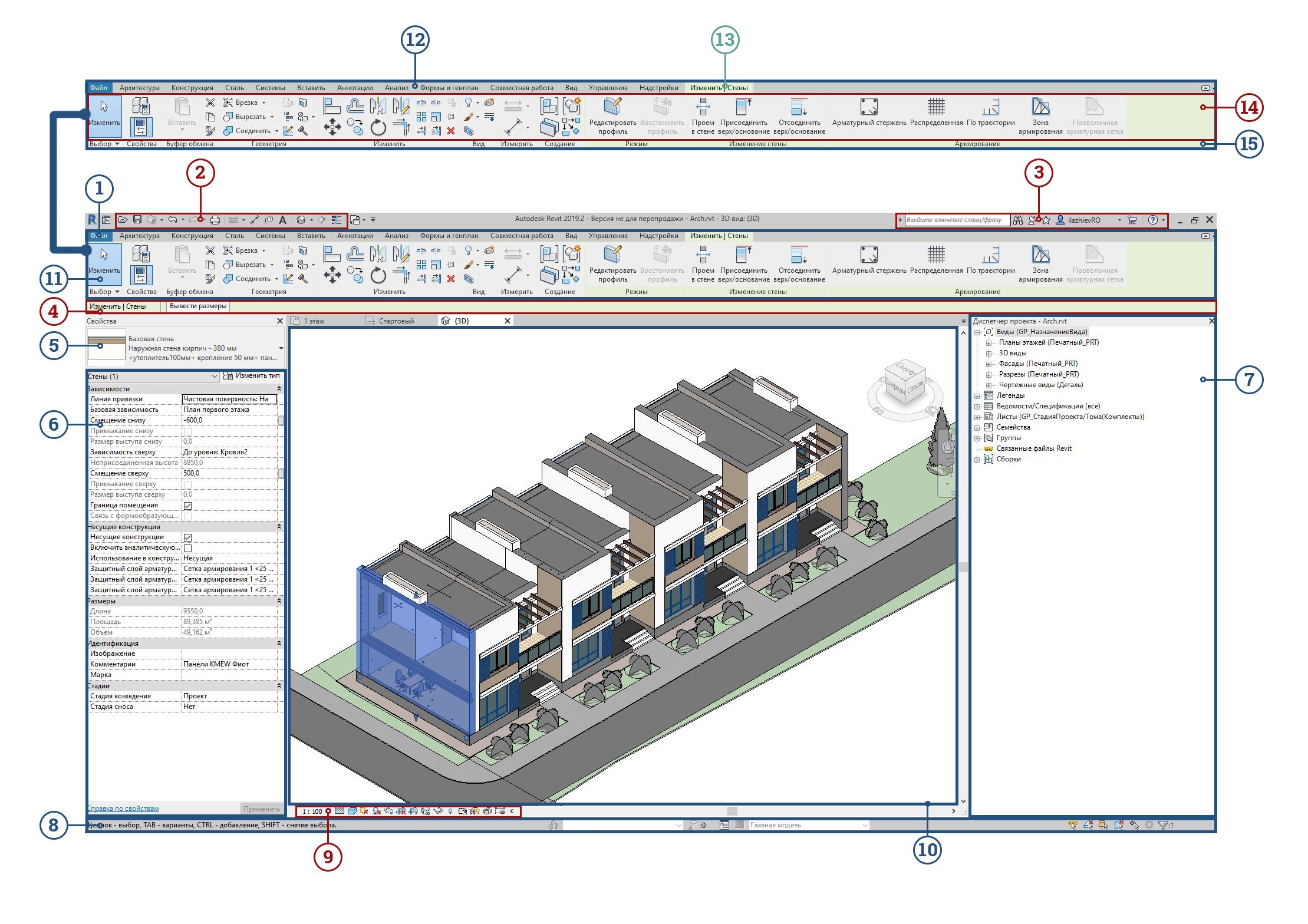Open the Архитектура tab in lower ribbon
This screenshot has height=924, width=1308.
point(139,236)
